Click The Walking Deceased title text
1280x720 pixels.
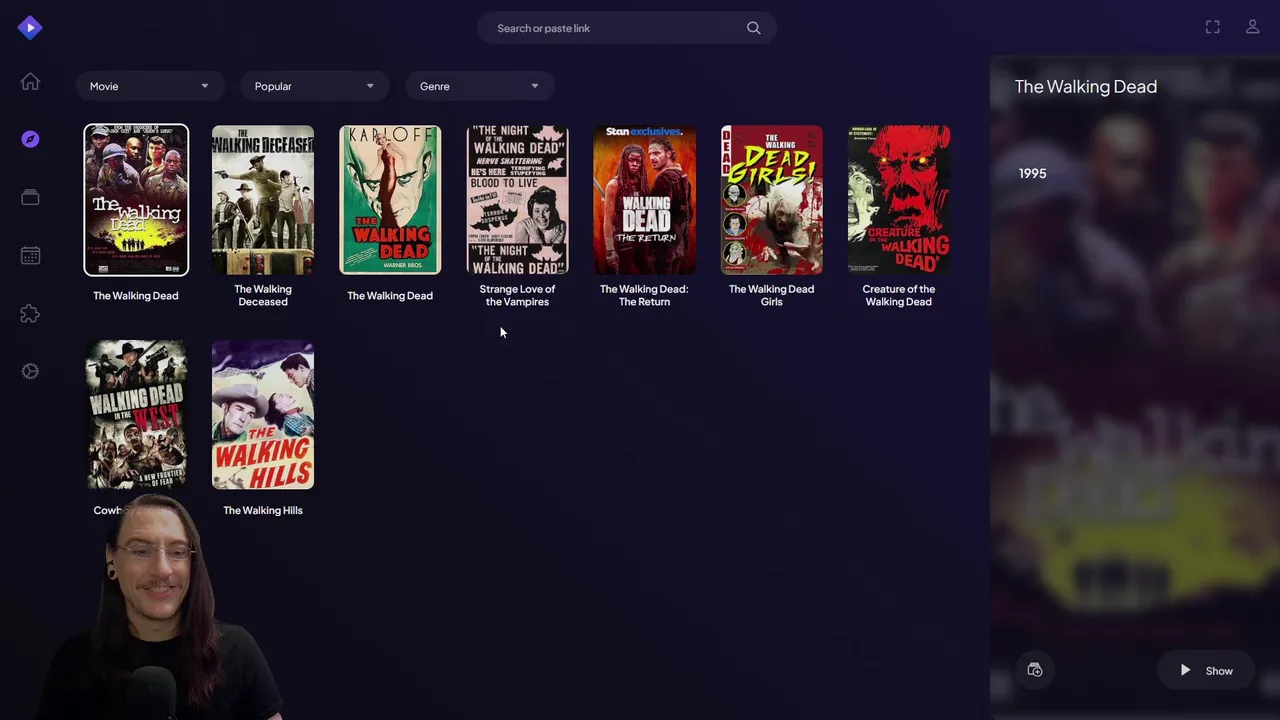coord(263,295)
